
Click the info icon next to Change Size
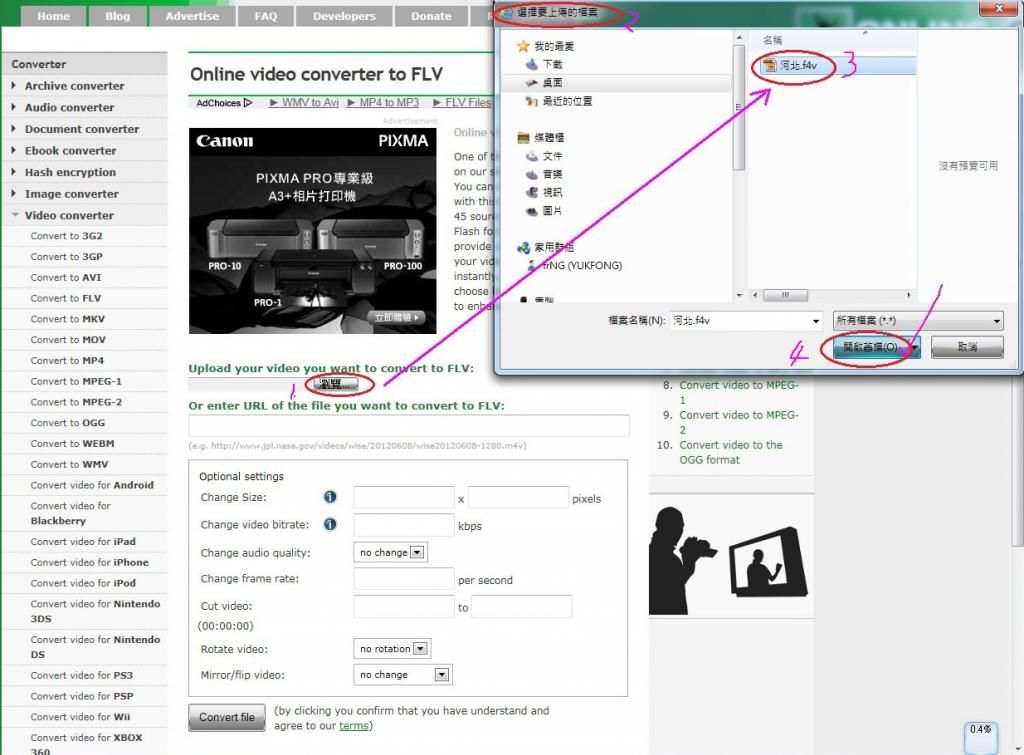pyautogui.click(x=330, y=497)
